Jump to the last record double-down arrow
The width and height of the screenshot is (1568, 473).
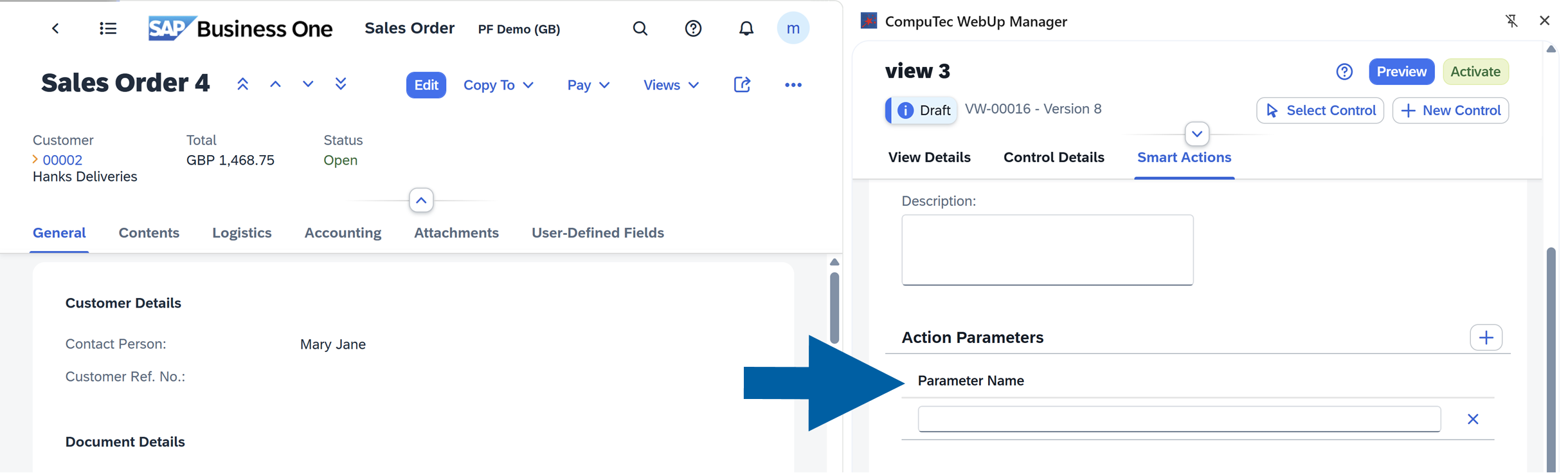[x=341, y=84]
